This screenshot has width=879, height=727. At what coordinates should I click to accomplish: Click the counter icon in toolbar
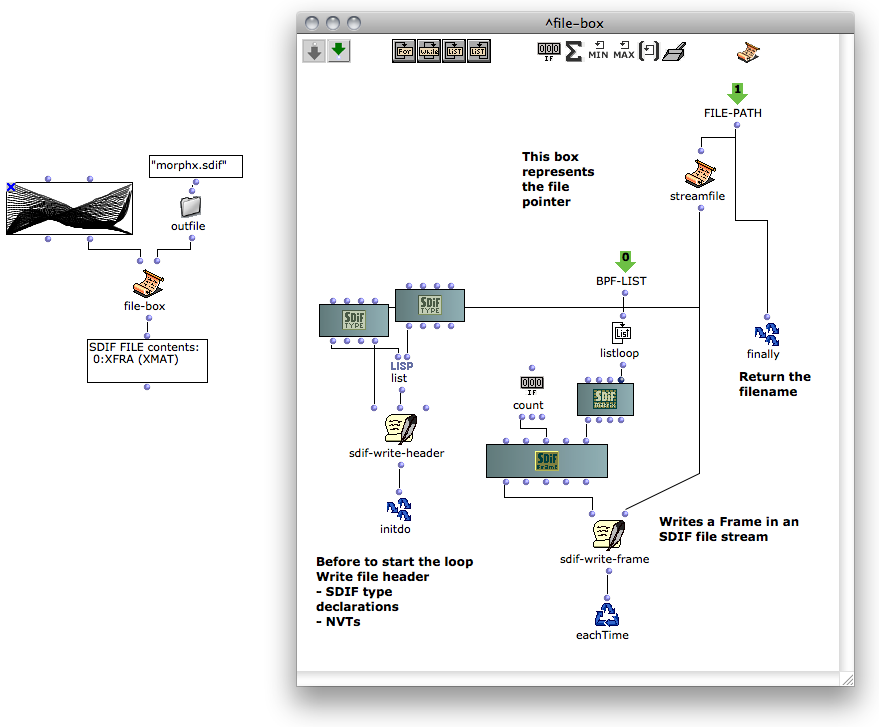[548, 52]
